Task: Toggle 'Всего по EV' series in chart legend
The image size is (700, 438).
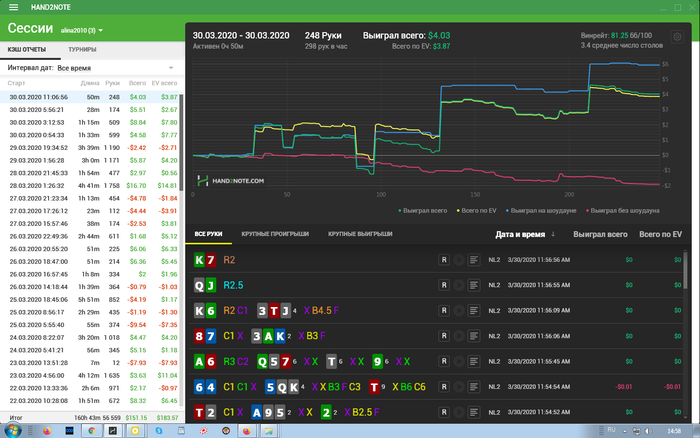Action: pyautogui.click(x=476, y=211)
